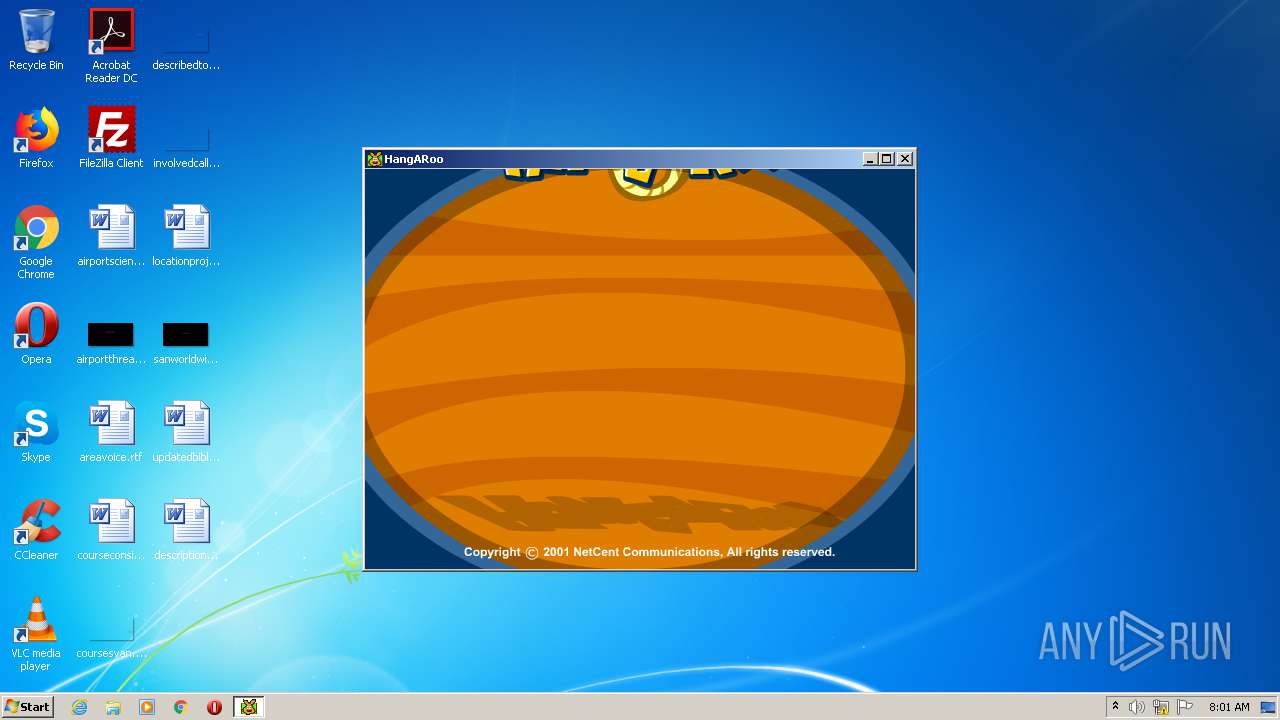
Task: Select the updatedbibl... Word document
Action: (x=186, y=432)
